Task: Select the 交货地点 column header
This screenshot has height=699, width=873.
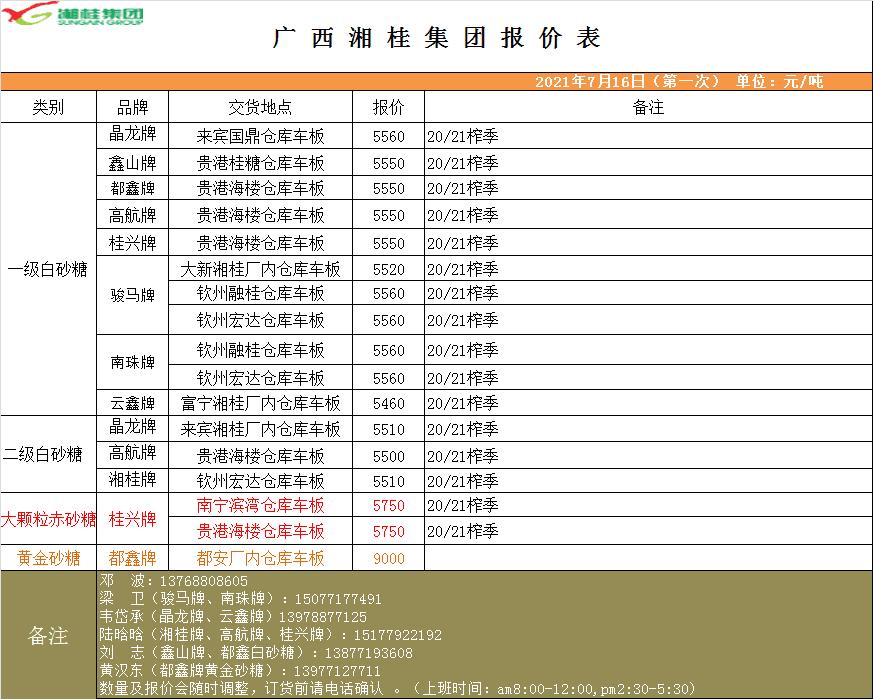Action: (260, 108)
